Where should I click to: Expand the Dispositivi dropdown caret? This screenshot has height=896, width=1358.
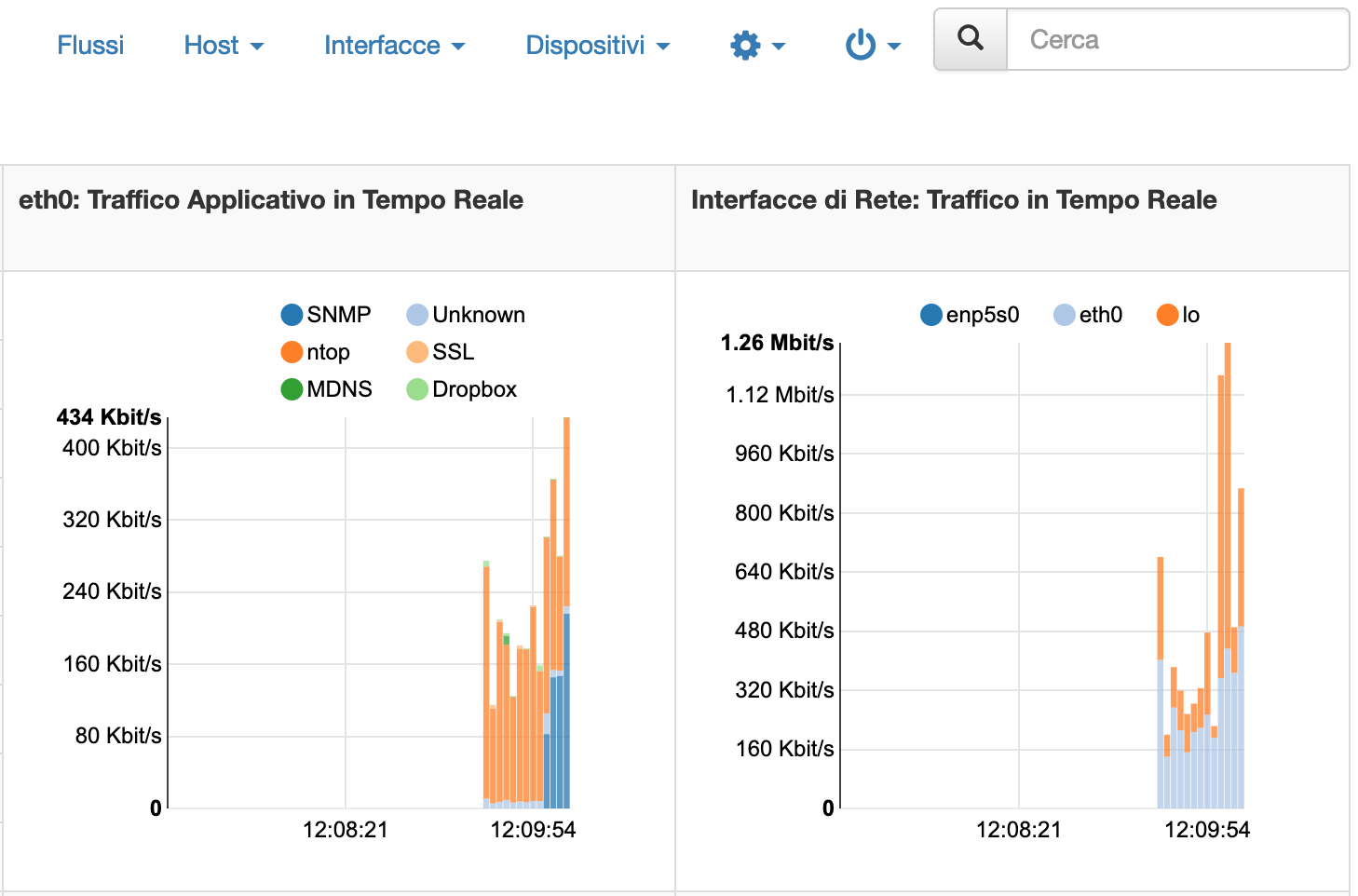(x=663, y=47)
